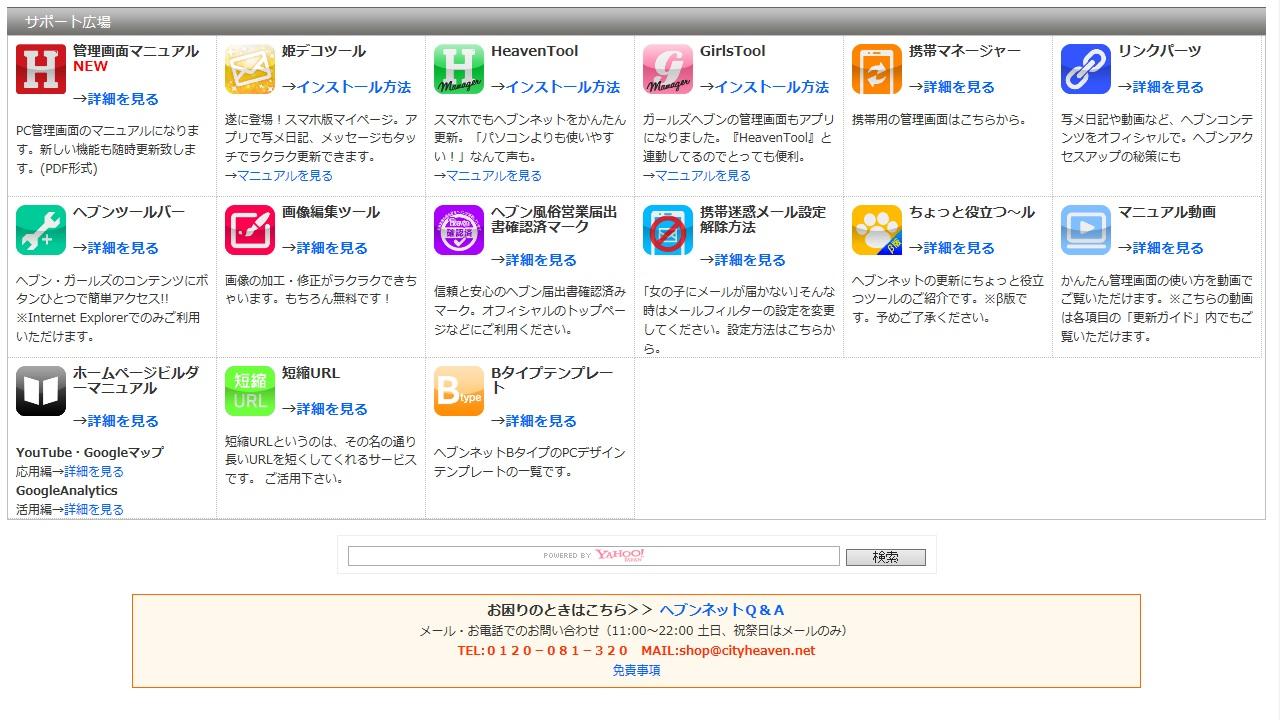Click the green 短縮URL icon
Screen dimensions: 1280x720
[x=250, y=391]
